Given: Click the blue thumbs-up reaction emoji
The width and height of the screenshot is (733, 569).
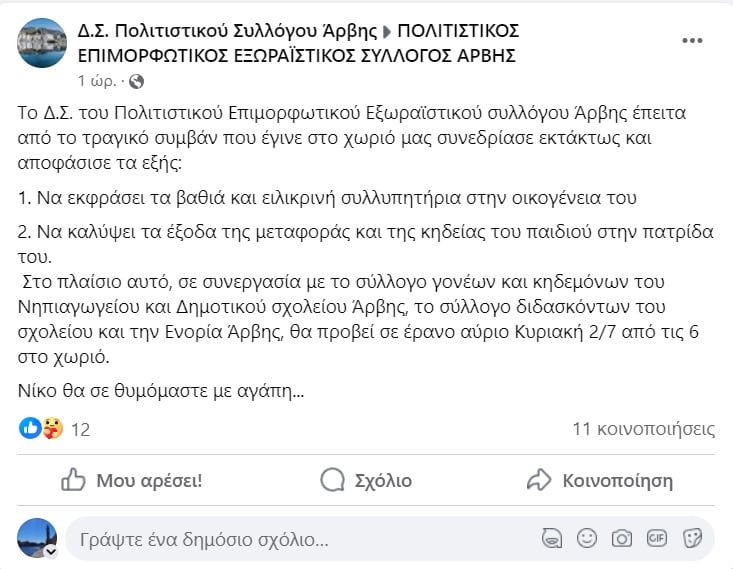Looking at the screenshot, I should click(29, 429).
